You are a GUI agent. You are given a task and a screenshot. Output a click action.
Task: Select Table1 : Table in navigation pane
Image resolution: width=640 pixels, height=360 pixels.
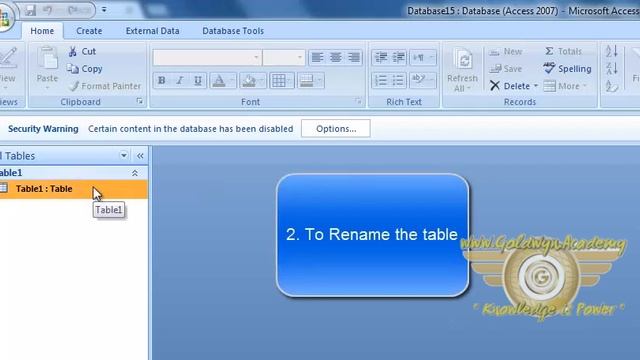73,189
